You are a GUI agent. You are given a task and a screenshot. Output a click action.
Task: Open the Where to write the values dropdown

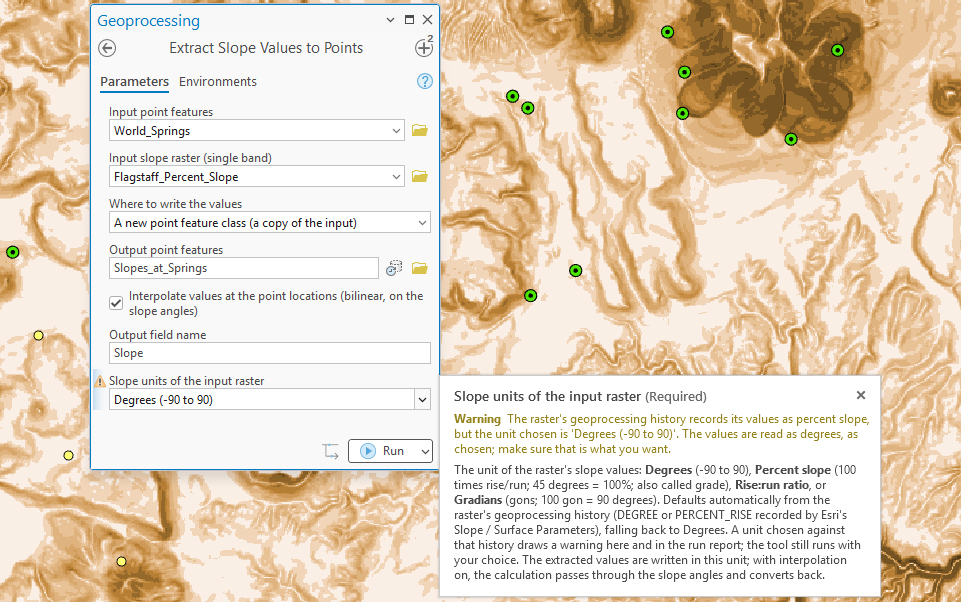(x=422, y=223)
